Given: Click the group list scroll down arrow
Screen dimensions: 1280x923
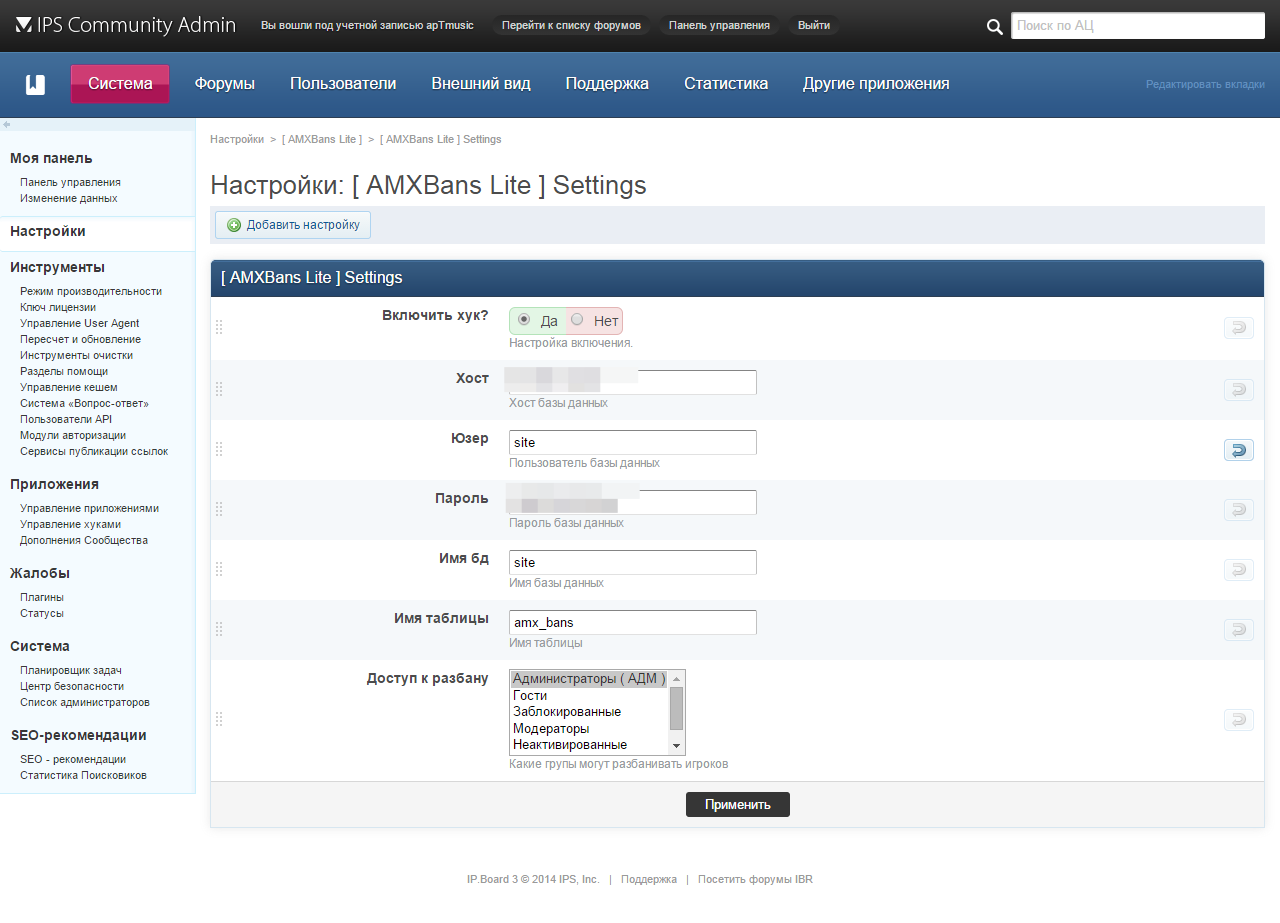Looking at the screenshot, I should click(676, 746).
